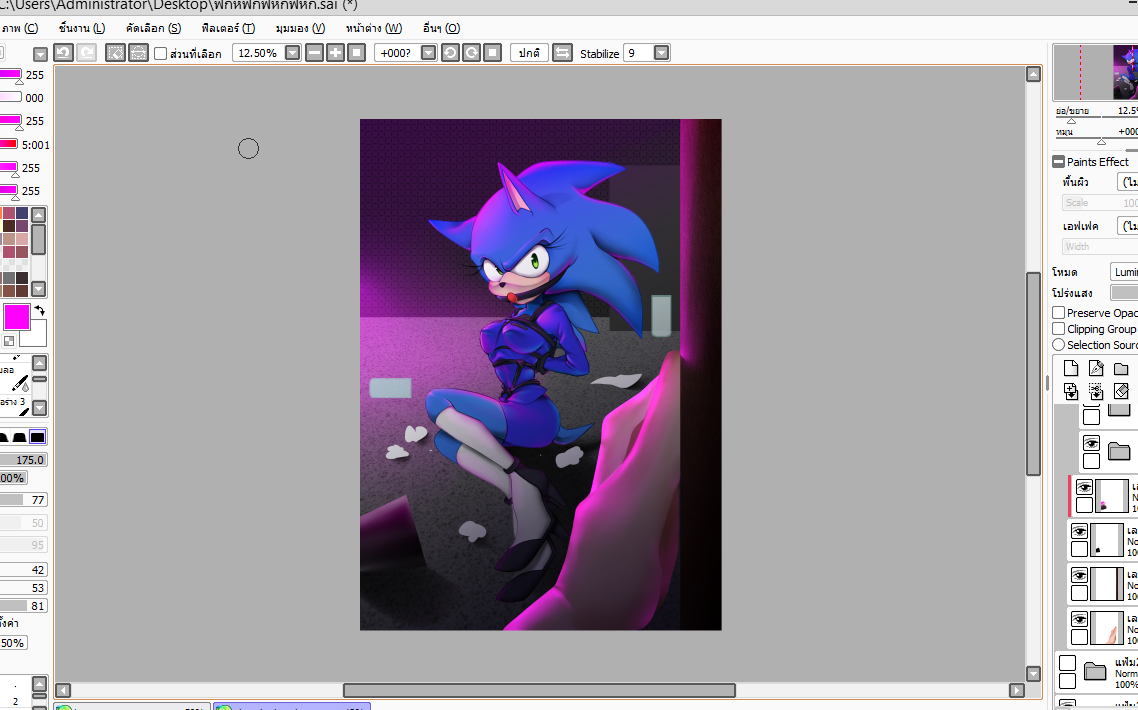Click the Undo arrow in the toolbar

click(x=63, y=53)
